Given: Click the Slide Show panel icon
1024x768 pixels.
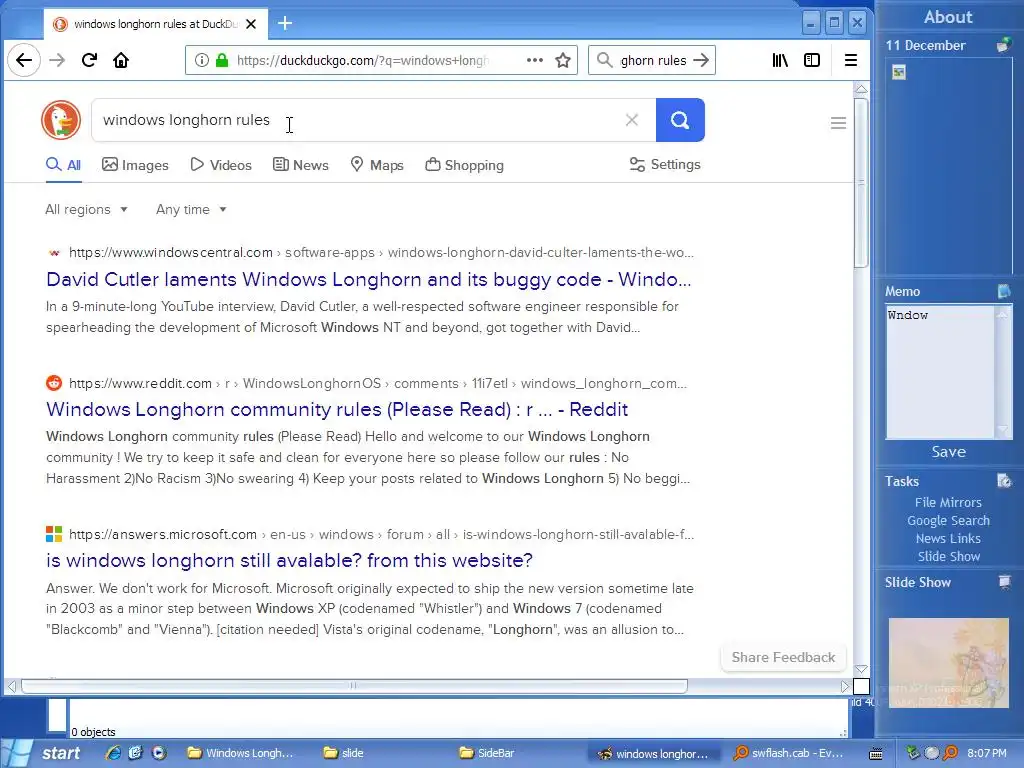Looking at the screenshot, I should 1004,582.
